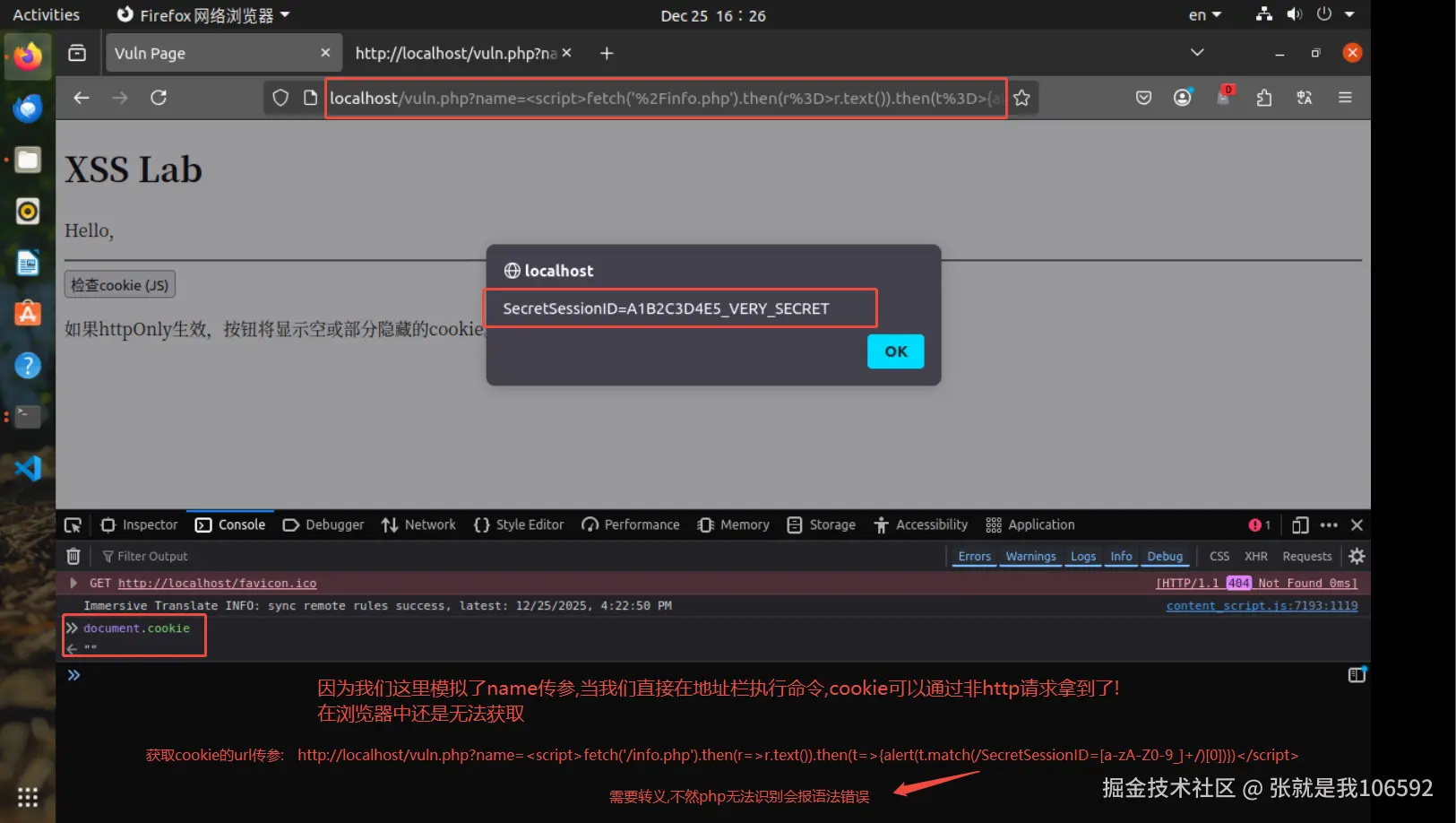Launch Visual Studio Code from the dock

pyautogui.click(x=28, y=468)
